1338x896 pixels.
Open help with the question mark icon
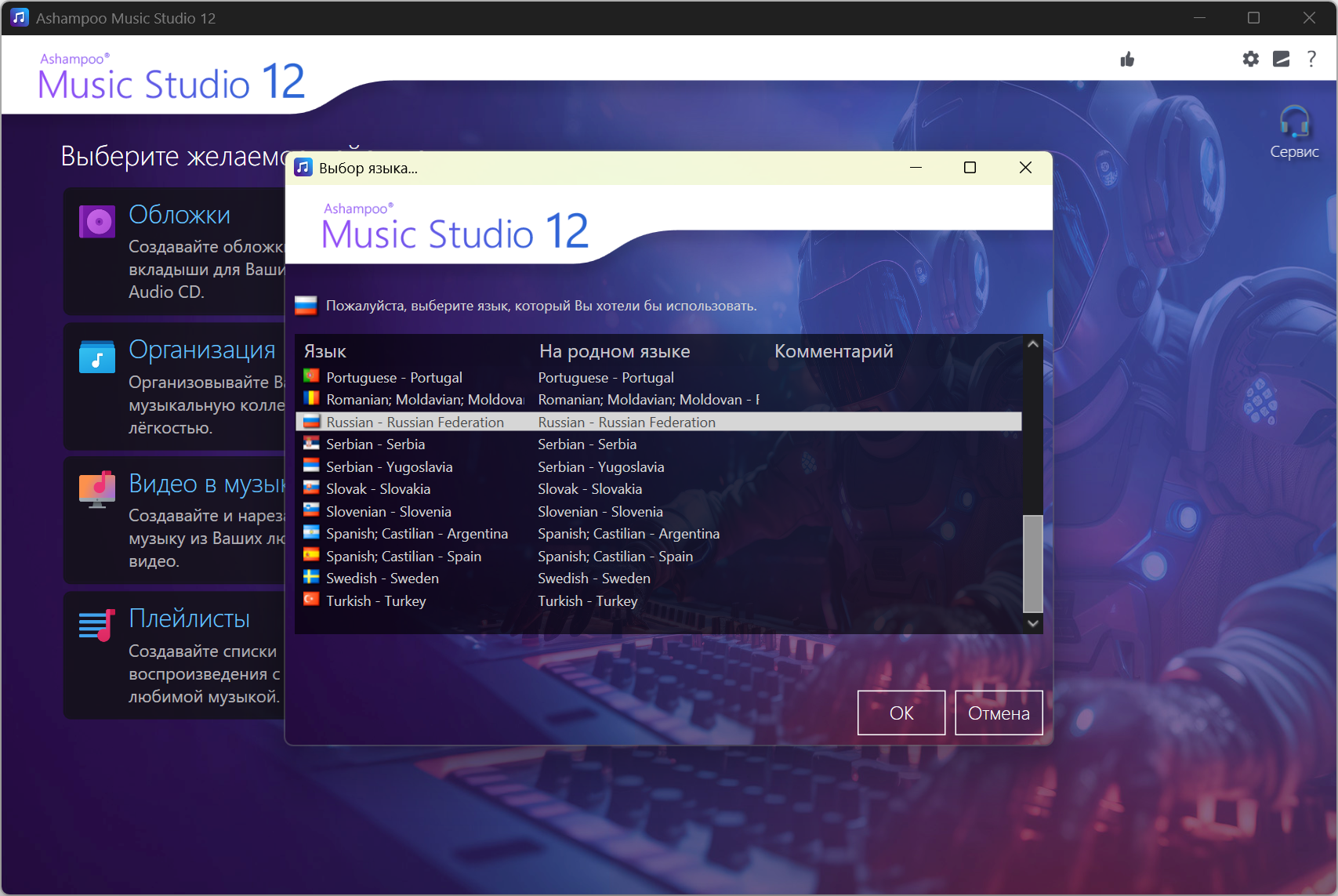[x=1311, y=59]
